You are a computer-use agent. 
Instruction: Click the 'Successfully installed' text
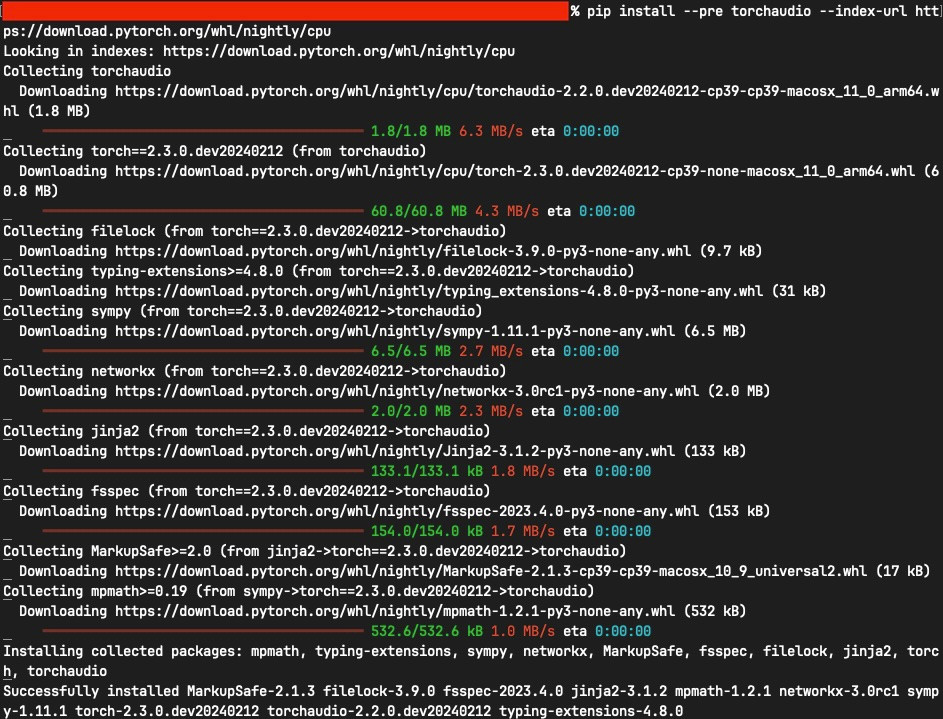[91, 691]
